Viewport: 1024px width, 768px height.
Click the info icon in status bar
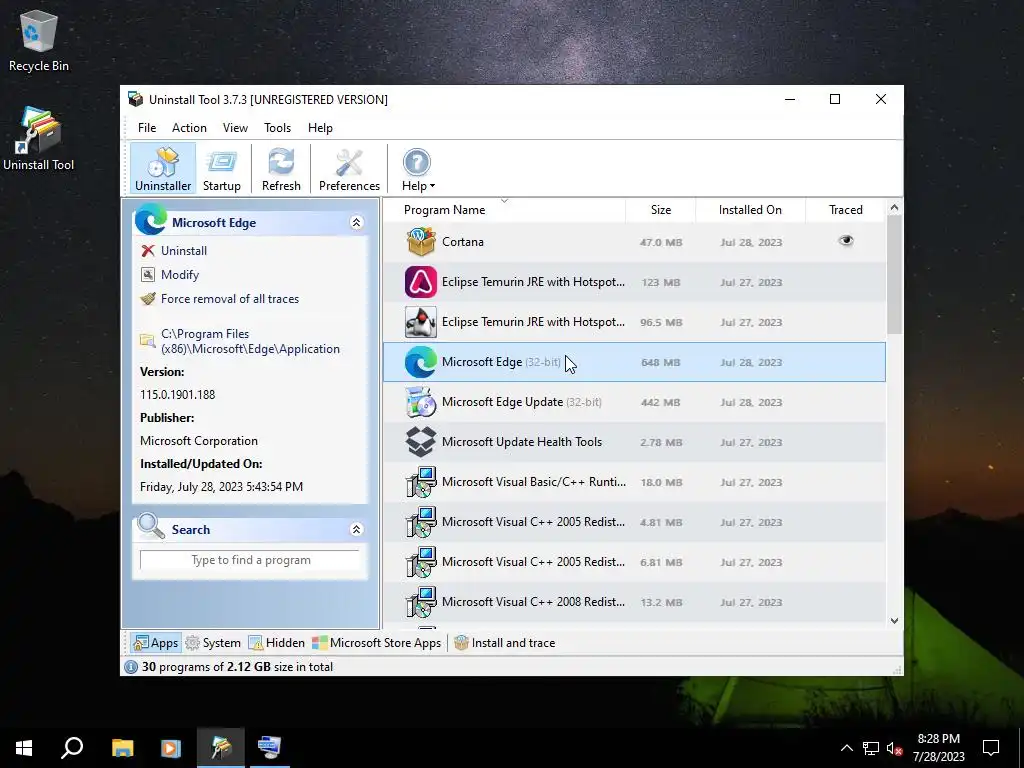[x=131, y=667]
